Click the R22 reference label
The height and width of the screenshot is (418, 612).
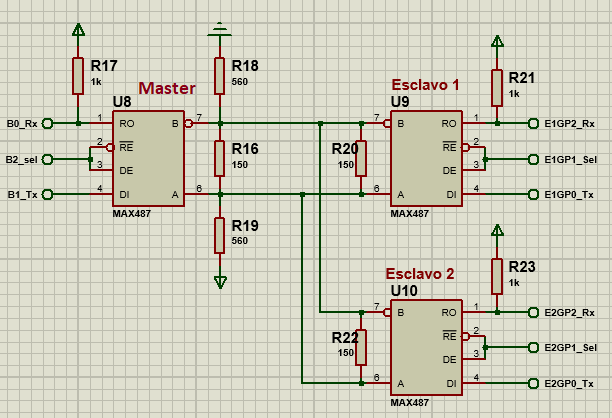[x=345, y=338]
